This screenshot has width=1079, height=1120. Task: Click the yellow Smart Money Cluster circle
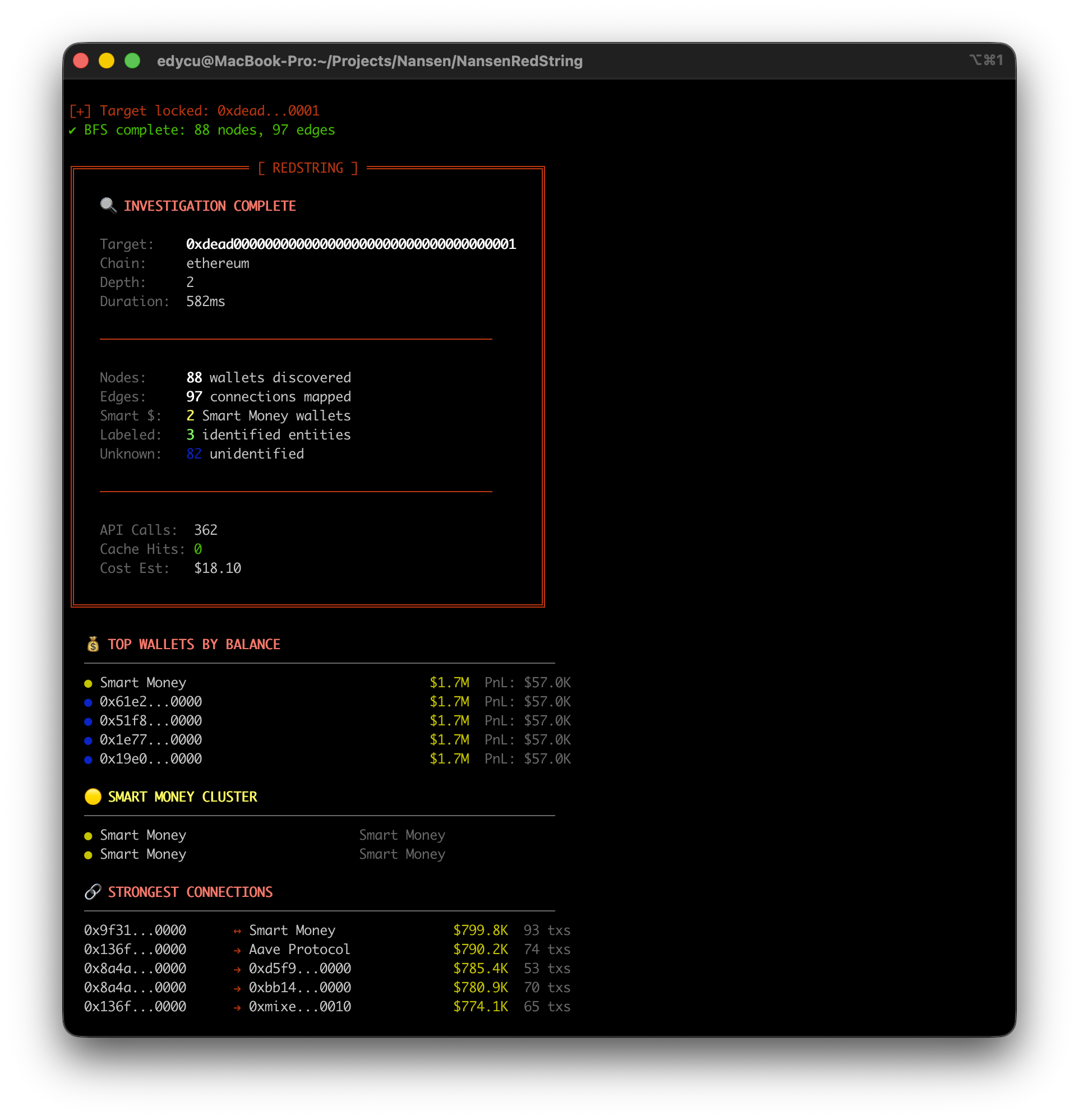coord(93,797)
